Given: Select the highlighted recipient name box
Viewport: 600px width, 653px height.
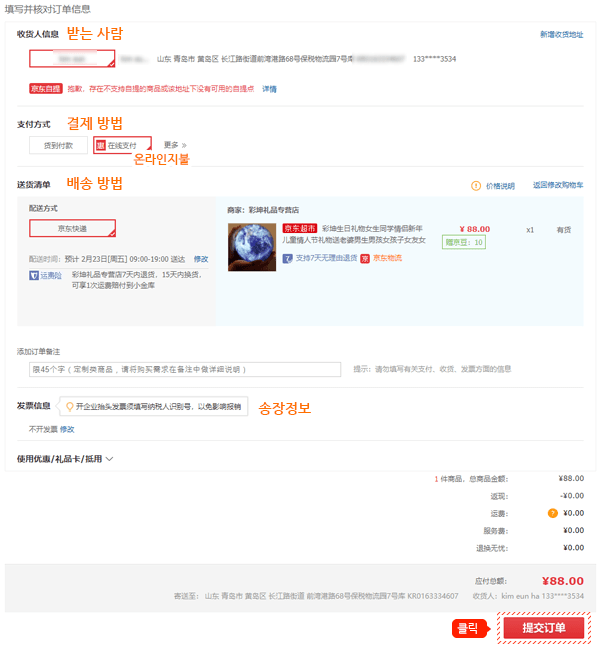Looking at the screenshot, I should click(72, 59).
